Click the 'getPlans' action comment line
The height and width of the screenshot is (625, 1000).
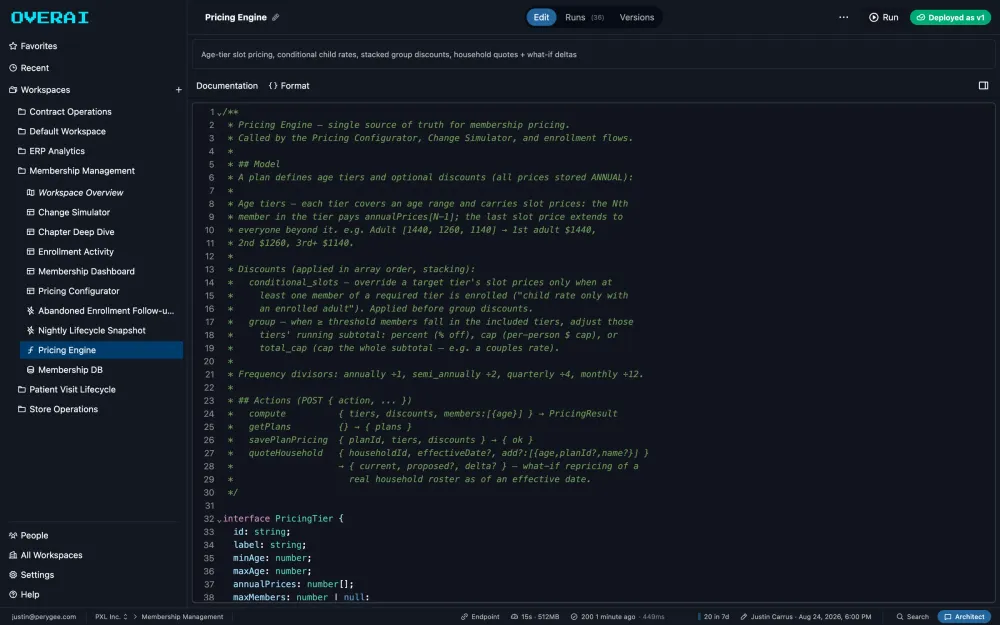[x=320, y=427]
